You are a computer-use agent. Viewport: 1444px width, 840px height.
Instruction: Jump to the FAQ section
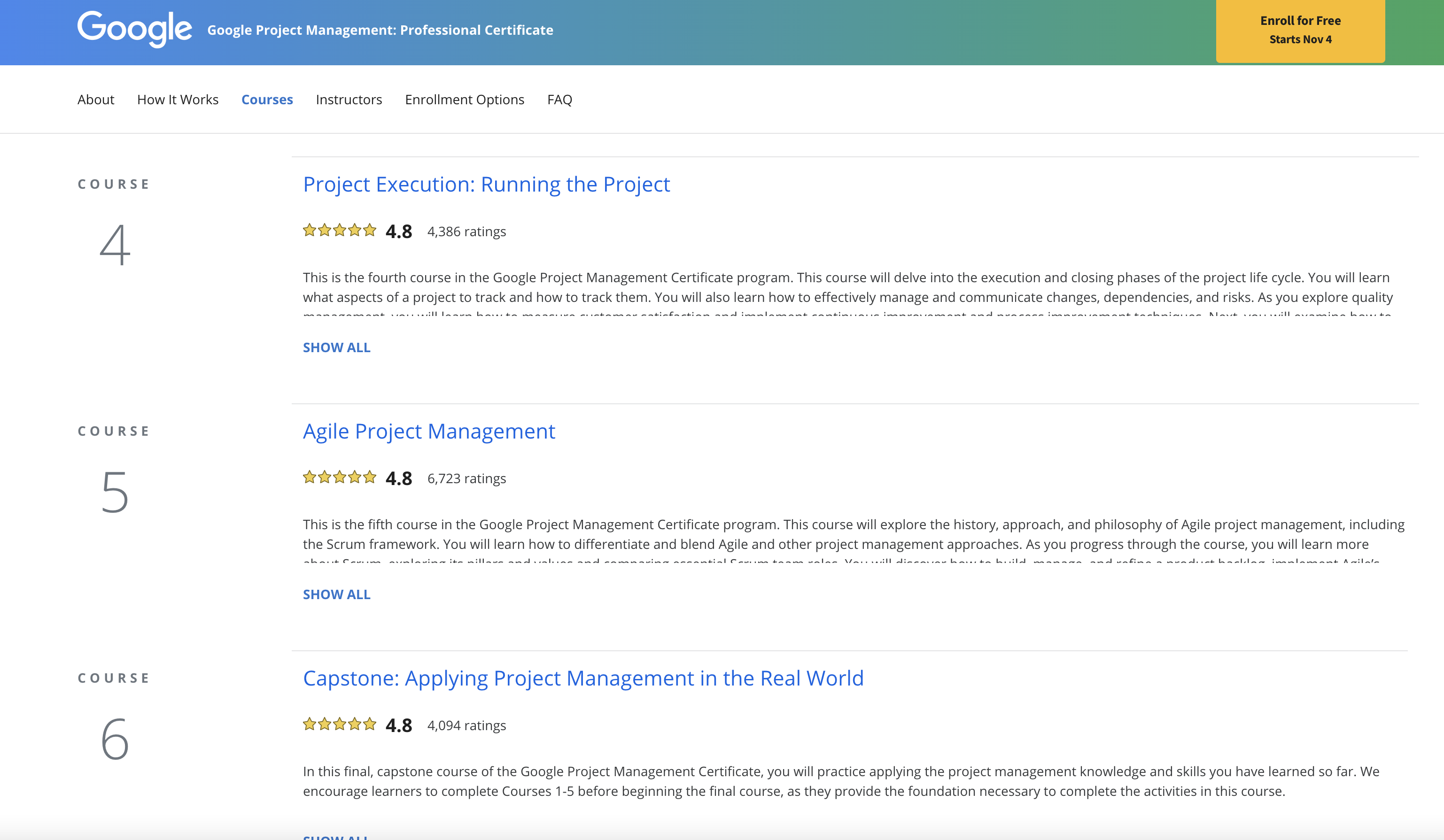[x=559, y=100]
